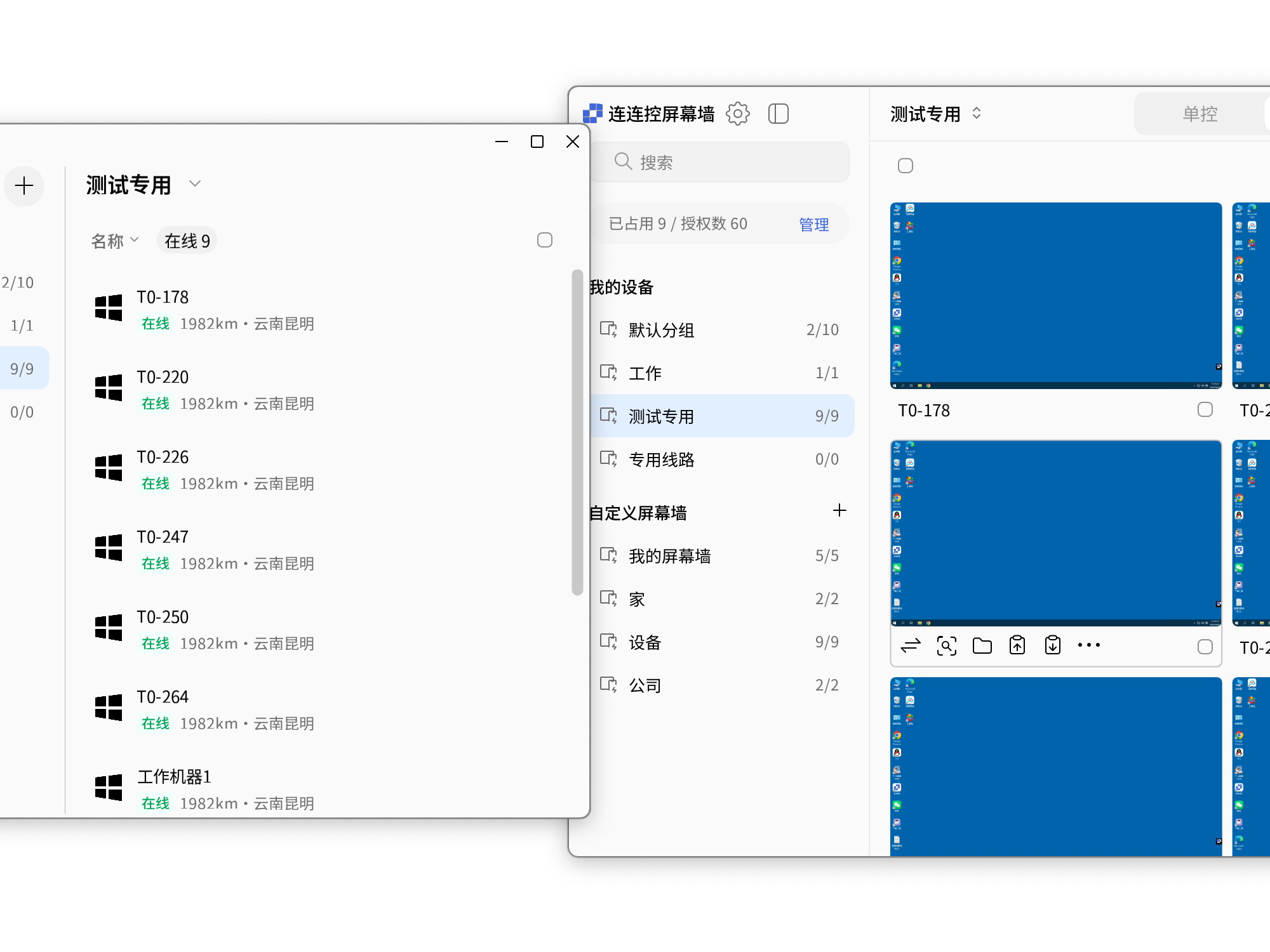
Task: Open file transfer folder icon for T0-220
Action: point(982,645)
